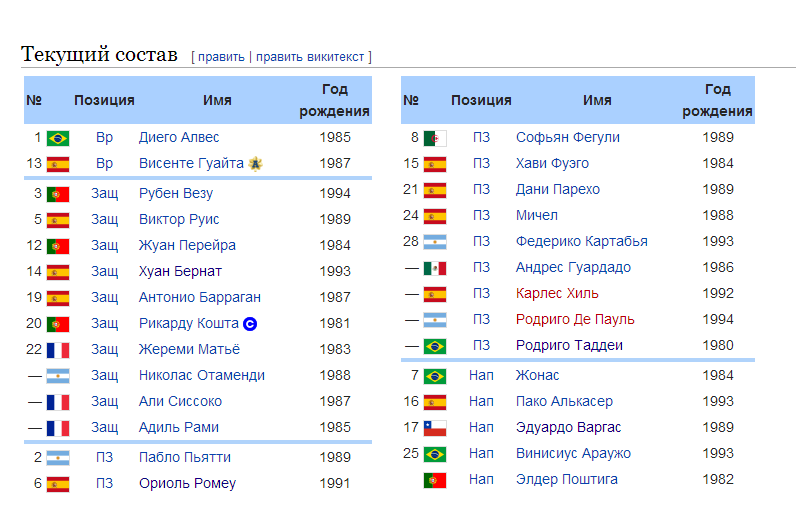Click the Chile flag next to Эдуардо Варгас
The height and width of the screenshot is (510, 796).
(435, 428)
